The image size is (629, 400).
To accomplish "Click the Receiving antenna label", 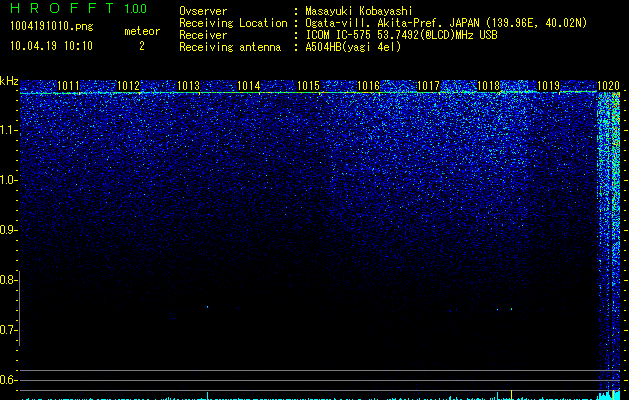I will click(x=230, y=47).
